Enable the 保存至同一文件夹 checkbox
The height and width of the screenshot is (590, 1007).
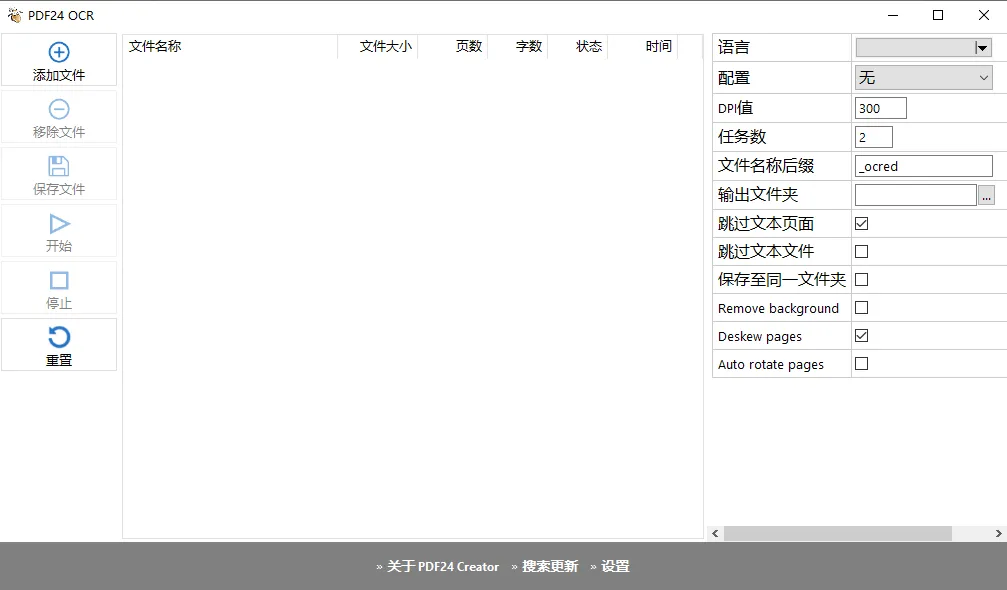pos(861,279)
